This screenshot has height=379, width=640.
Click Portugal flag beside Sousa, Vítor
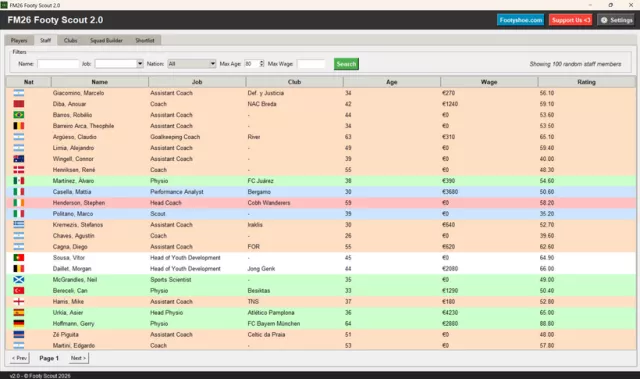pos(19,258)
